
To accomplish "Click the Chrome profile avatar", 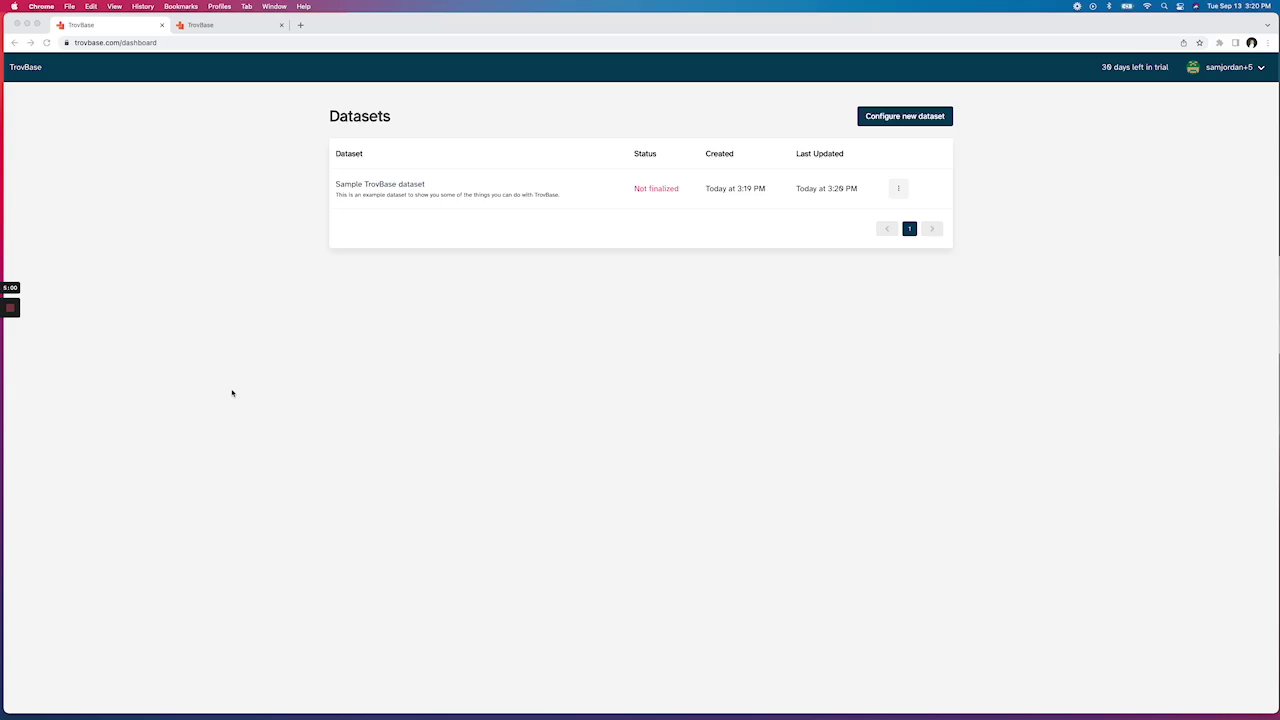I will [1251, 43].
